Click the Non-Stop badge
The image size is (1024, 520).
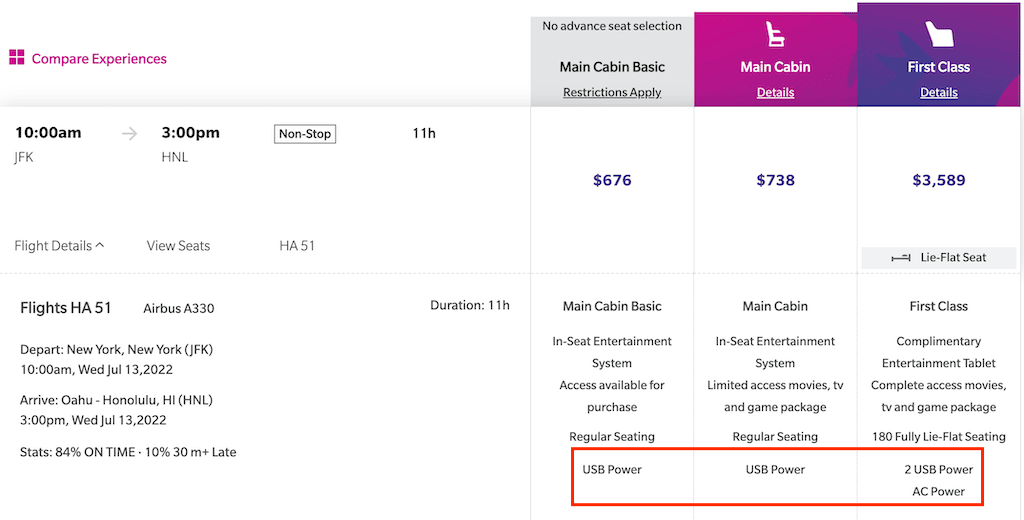point(304,134)
